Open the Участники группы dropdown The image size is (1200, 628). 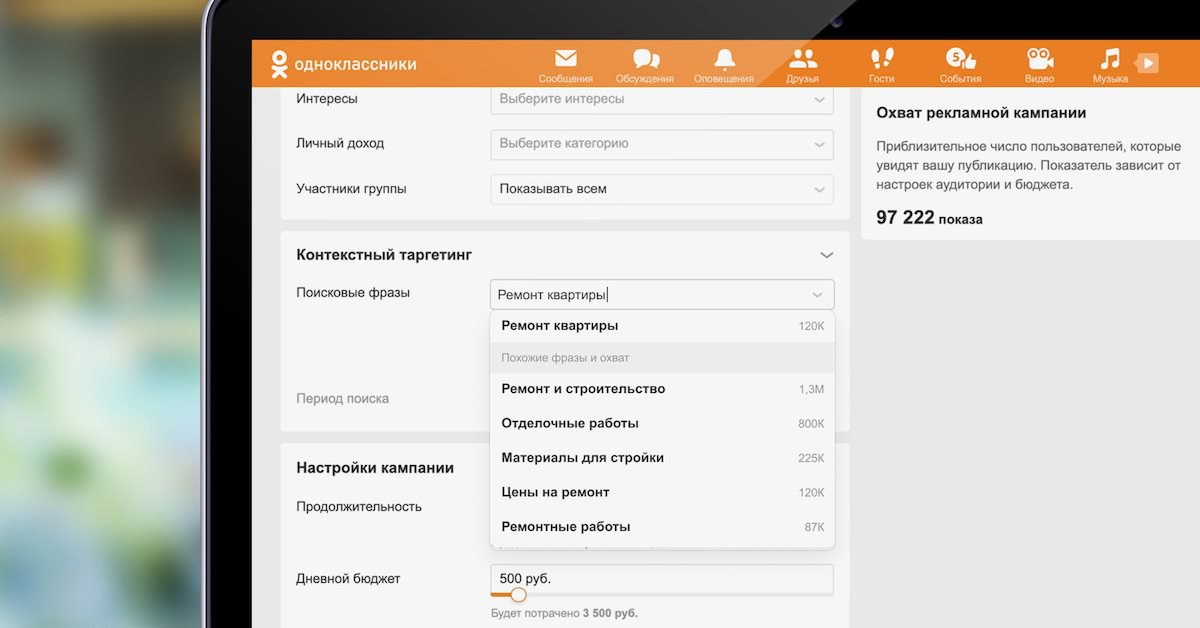pyautogui.click(x=662, y=188)
